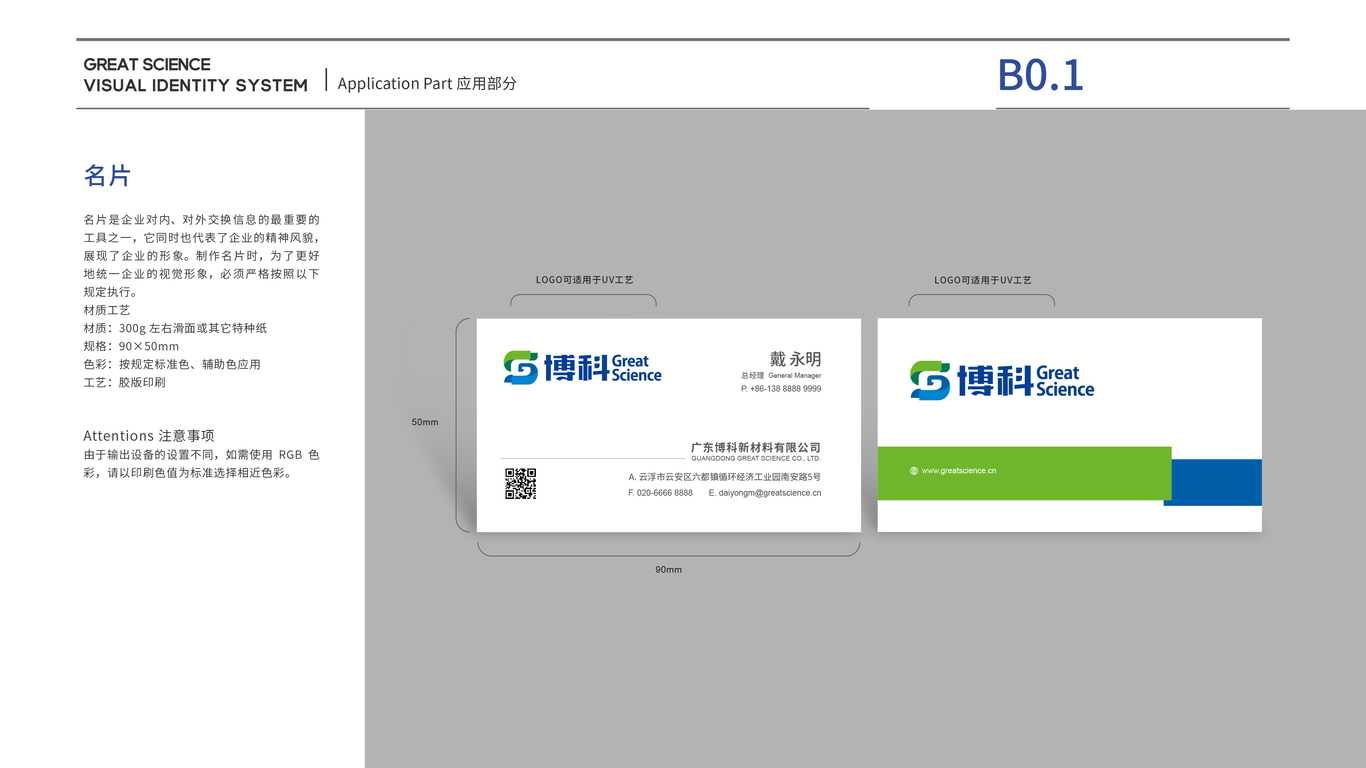Click the 博科 wordmark on the back card
This screenshot has height=768, width=1366.
995,381
